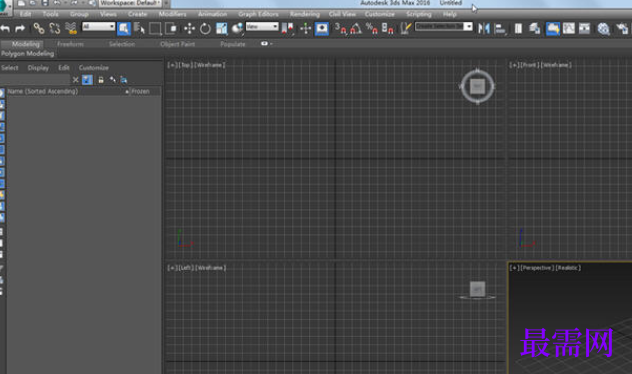This screenshot has height=374, width=632.
Task: Open Schematic View icon
Action: point(584,29)
